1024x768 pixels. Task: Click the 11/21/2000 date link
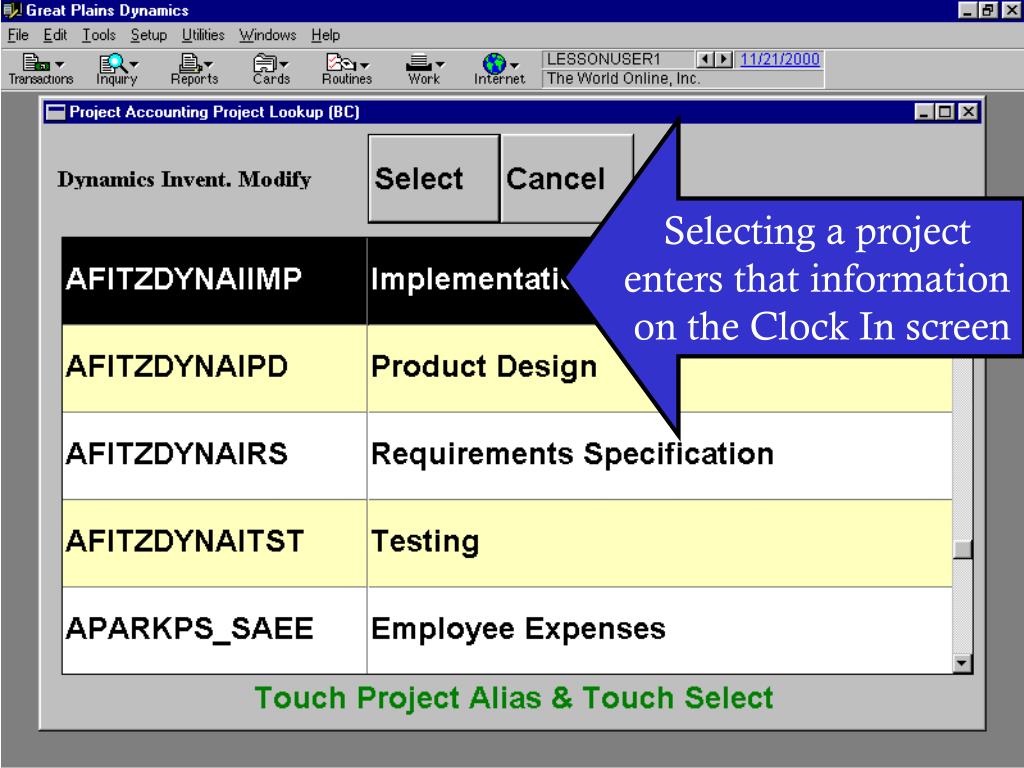(x=780, y=59)
